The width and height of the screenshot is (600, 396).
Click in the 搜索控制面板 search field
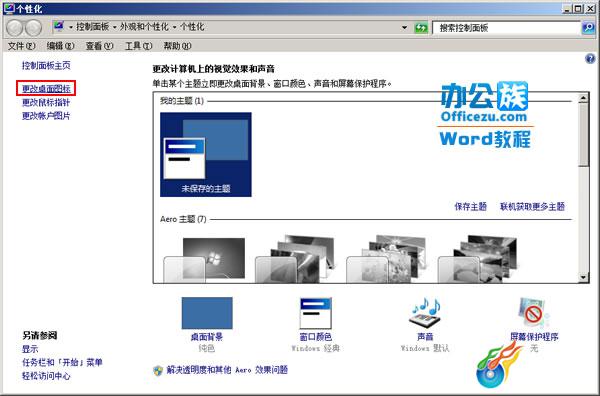pyautogui.click(x=507, y=28)
